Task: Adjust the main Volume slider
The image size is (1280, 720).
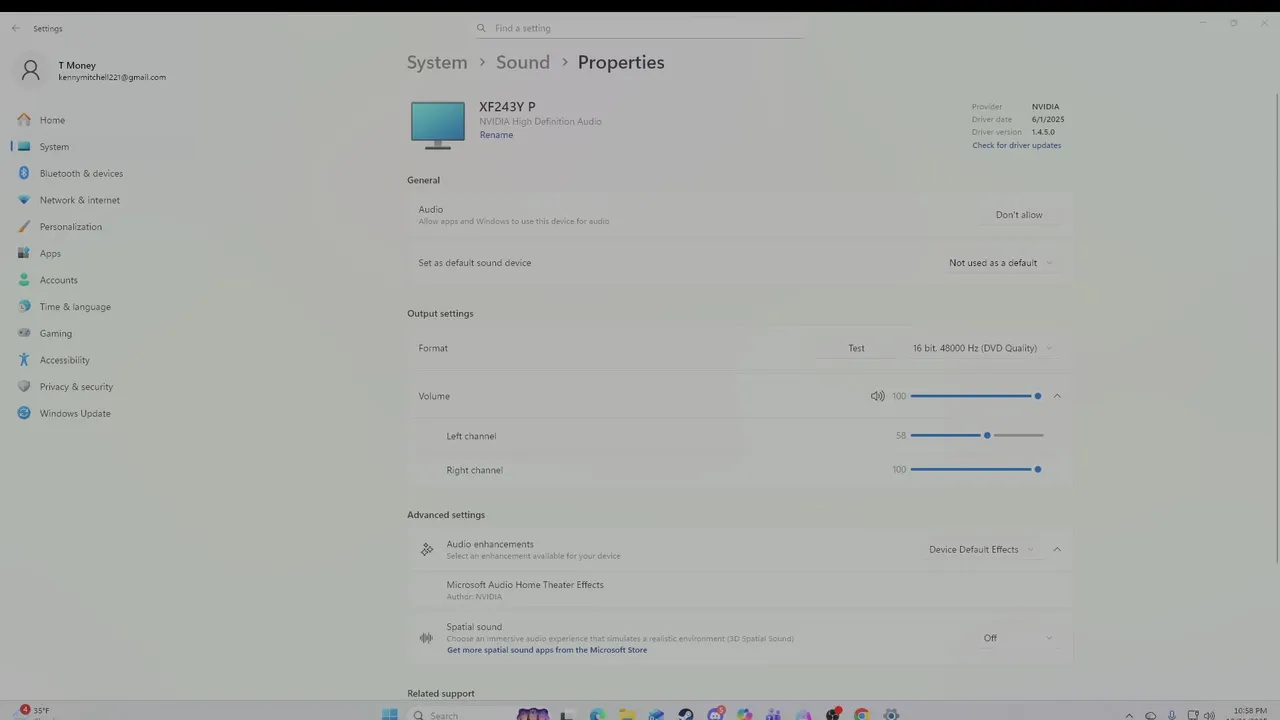Action: pos(977,396)
